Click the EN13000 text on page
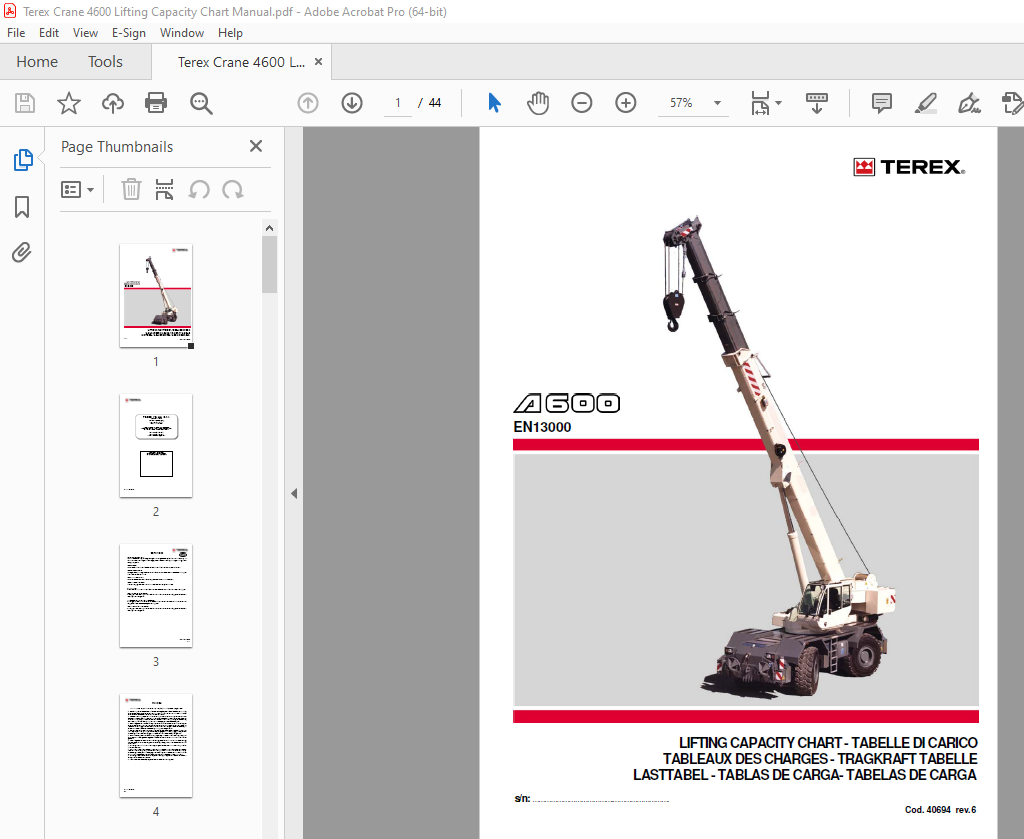 coord(542,427)
